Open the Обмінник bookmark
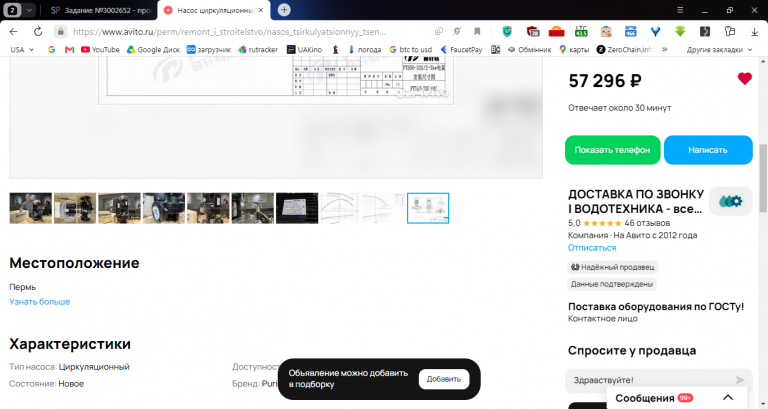Viewport: 768px width, 409px height. click(529, 49)
